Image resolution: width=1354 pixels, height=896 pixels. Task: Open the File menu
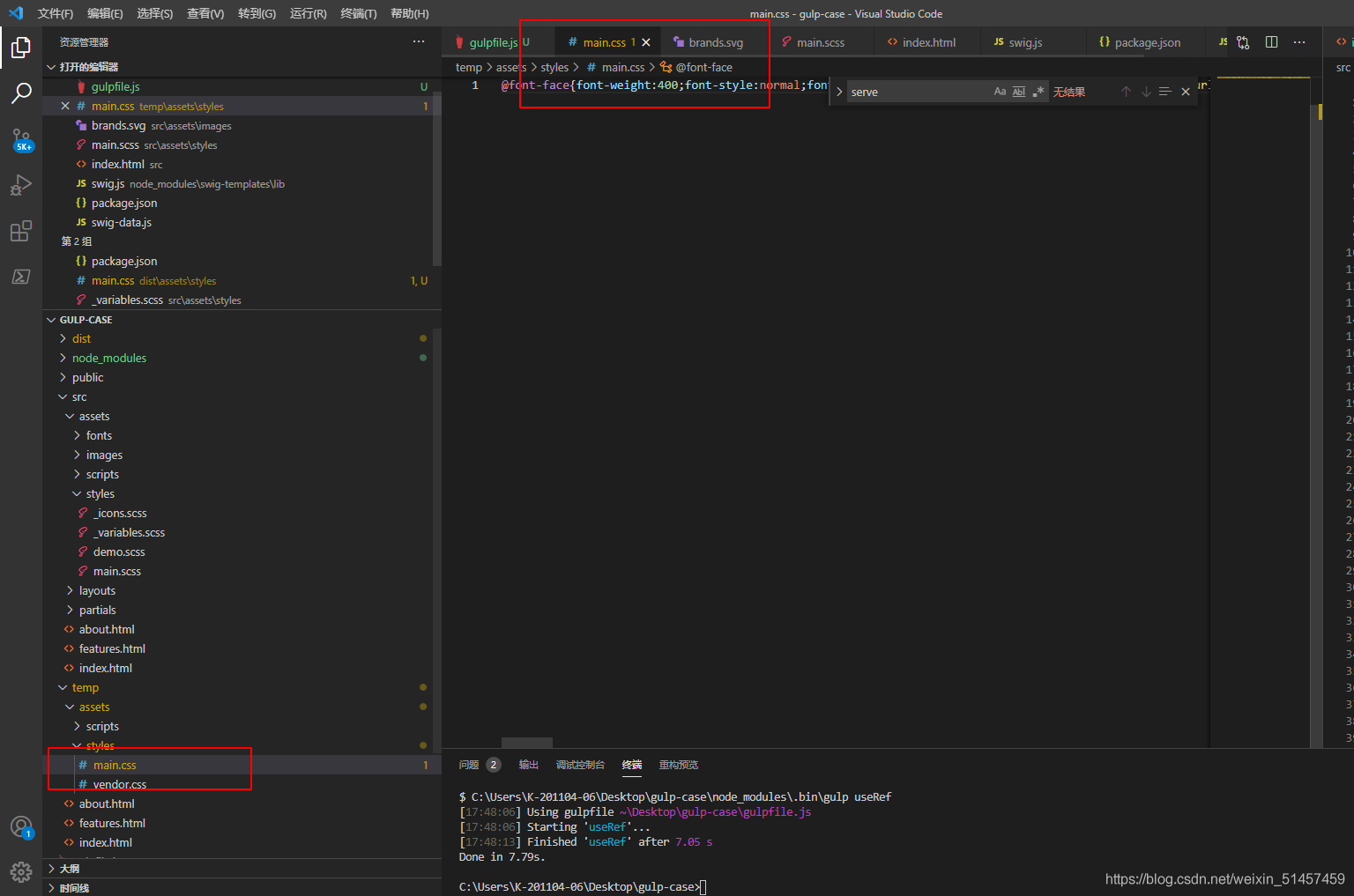pos(56,13)
